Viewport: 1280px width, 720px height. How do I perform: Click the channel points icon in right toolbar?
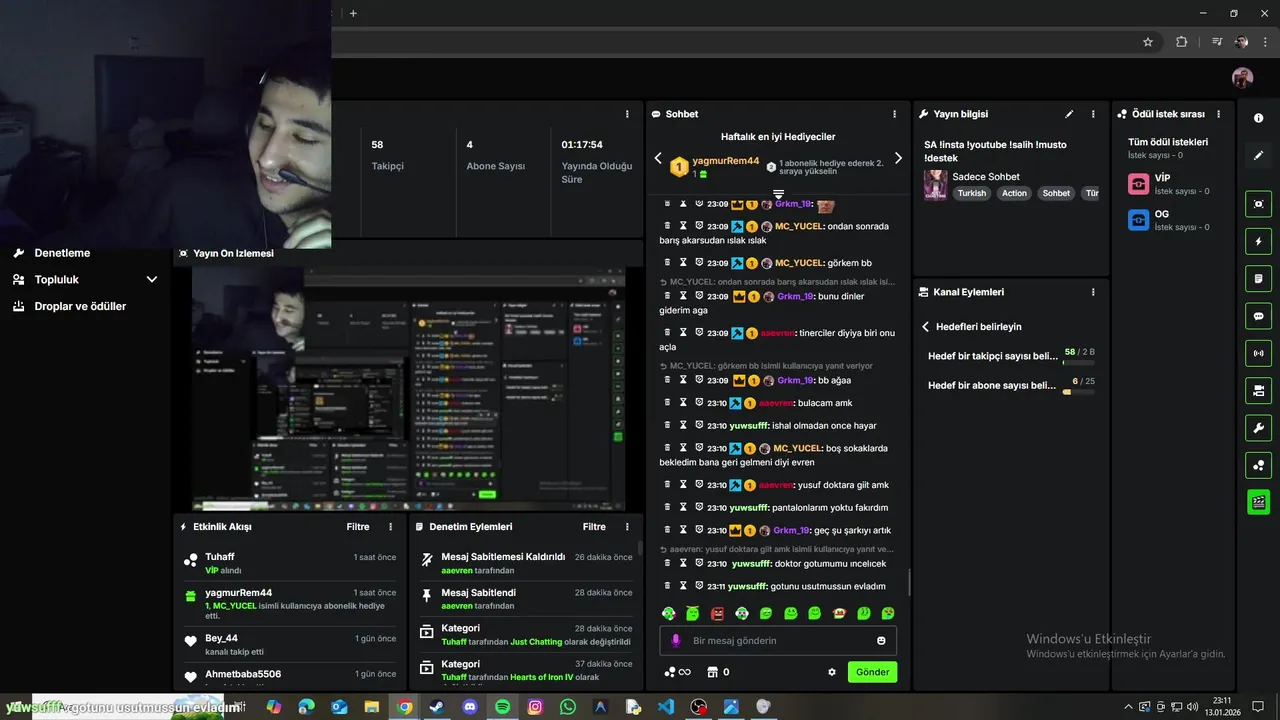click(1259, 465)
